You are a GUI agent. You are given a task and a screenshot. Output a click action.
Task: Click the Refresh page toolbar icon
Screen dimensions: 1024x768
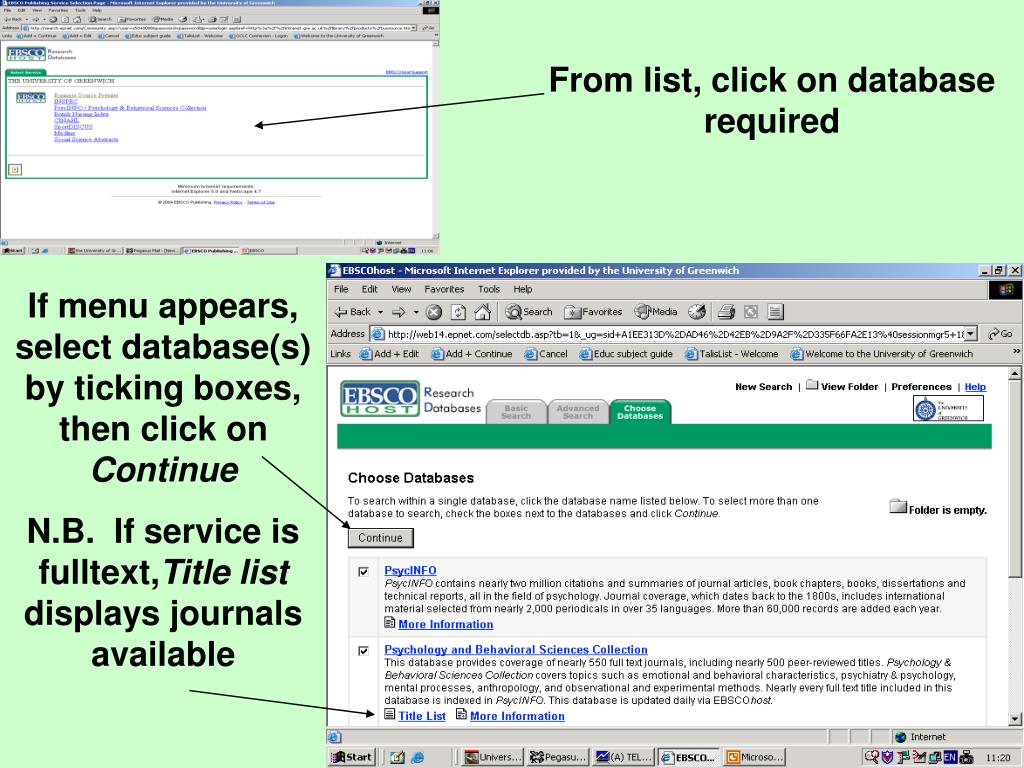[x=458, y=312]
